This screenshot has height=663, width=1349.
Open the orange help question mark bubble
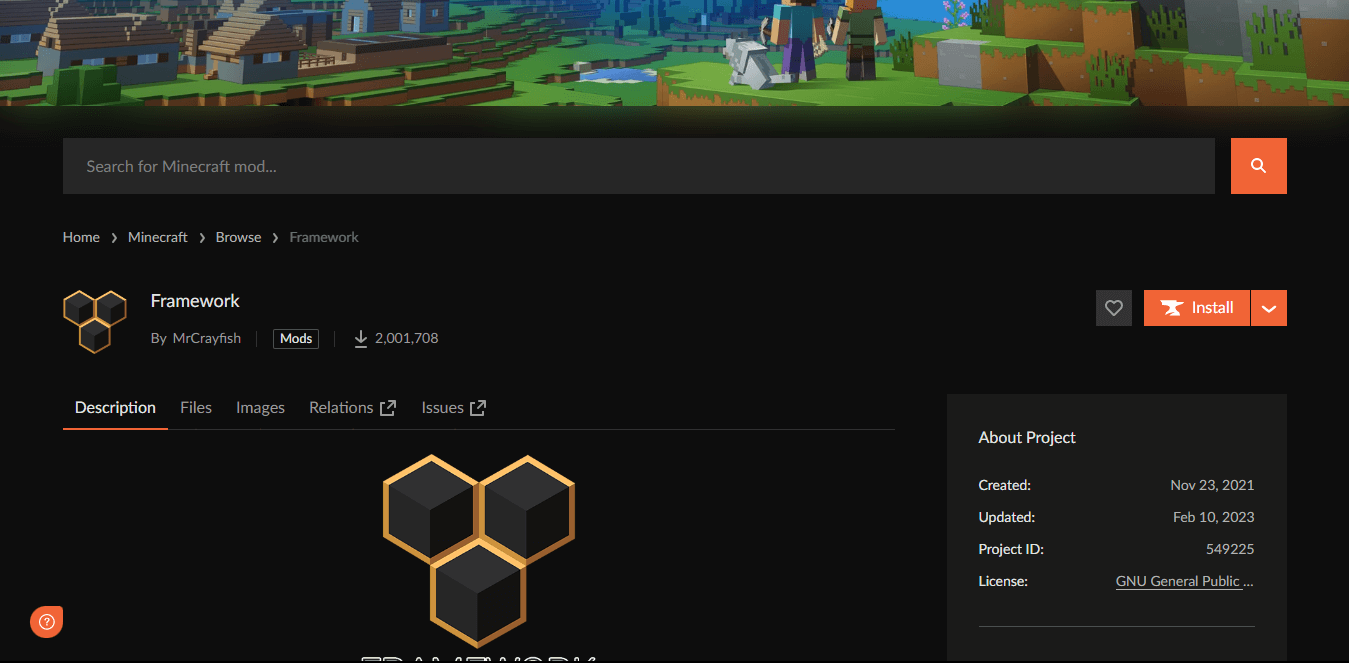[x=46, y=621]
